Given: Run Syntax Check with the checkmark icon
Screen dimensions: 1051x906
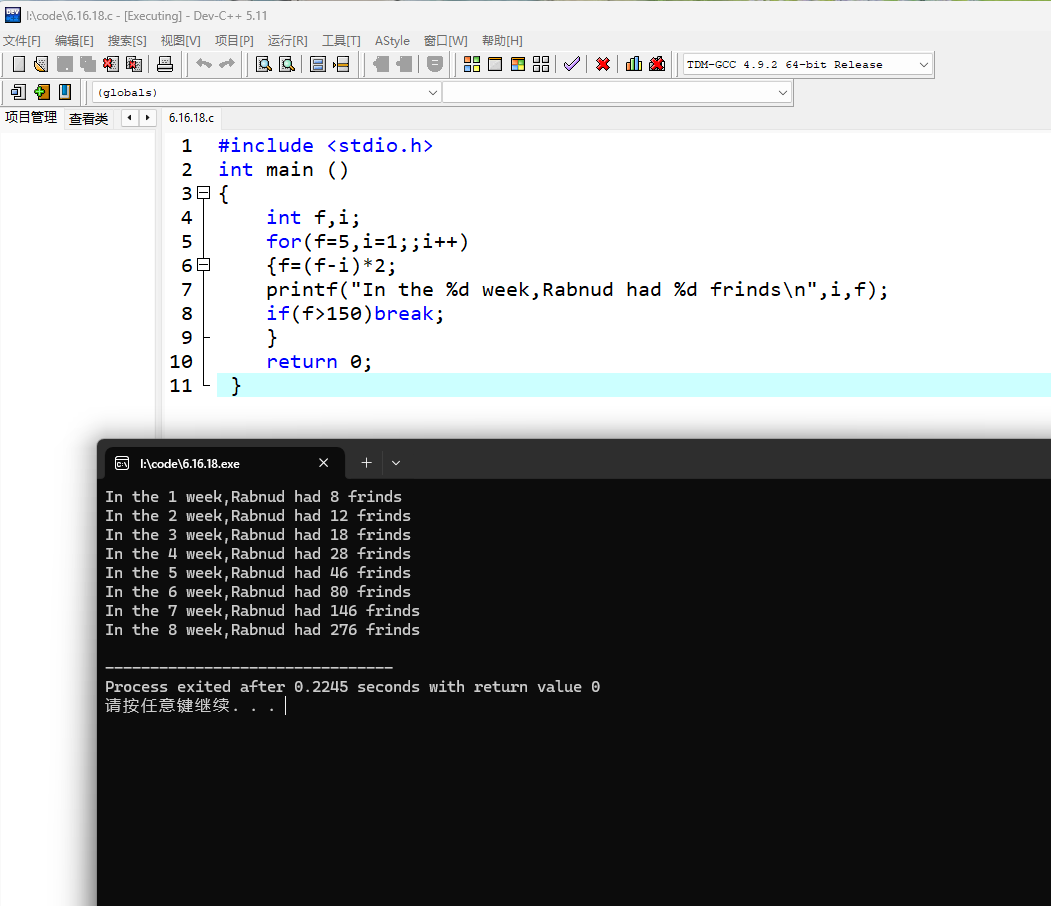Looking at the screenshot, I should [572, 64].
